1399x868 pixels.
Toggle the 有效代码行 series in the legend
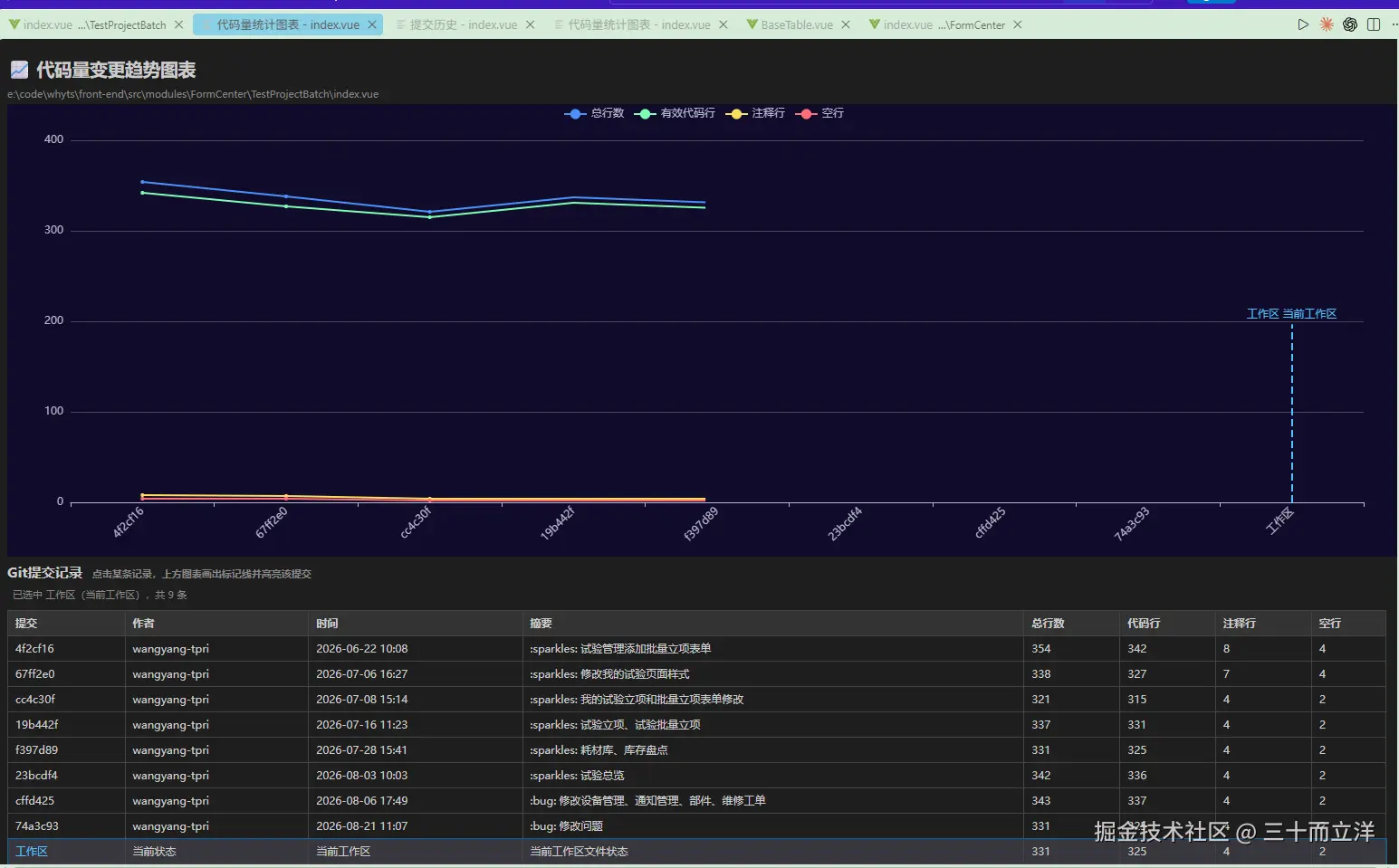tap(675, 113)
